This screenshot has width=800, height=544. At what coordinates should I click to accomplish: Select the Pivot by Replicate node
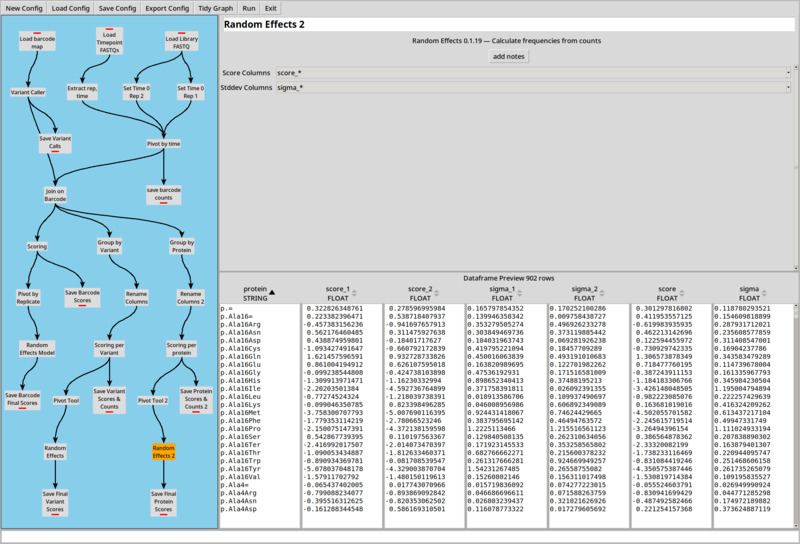coord(28,298)
